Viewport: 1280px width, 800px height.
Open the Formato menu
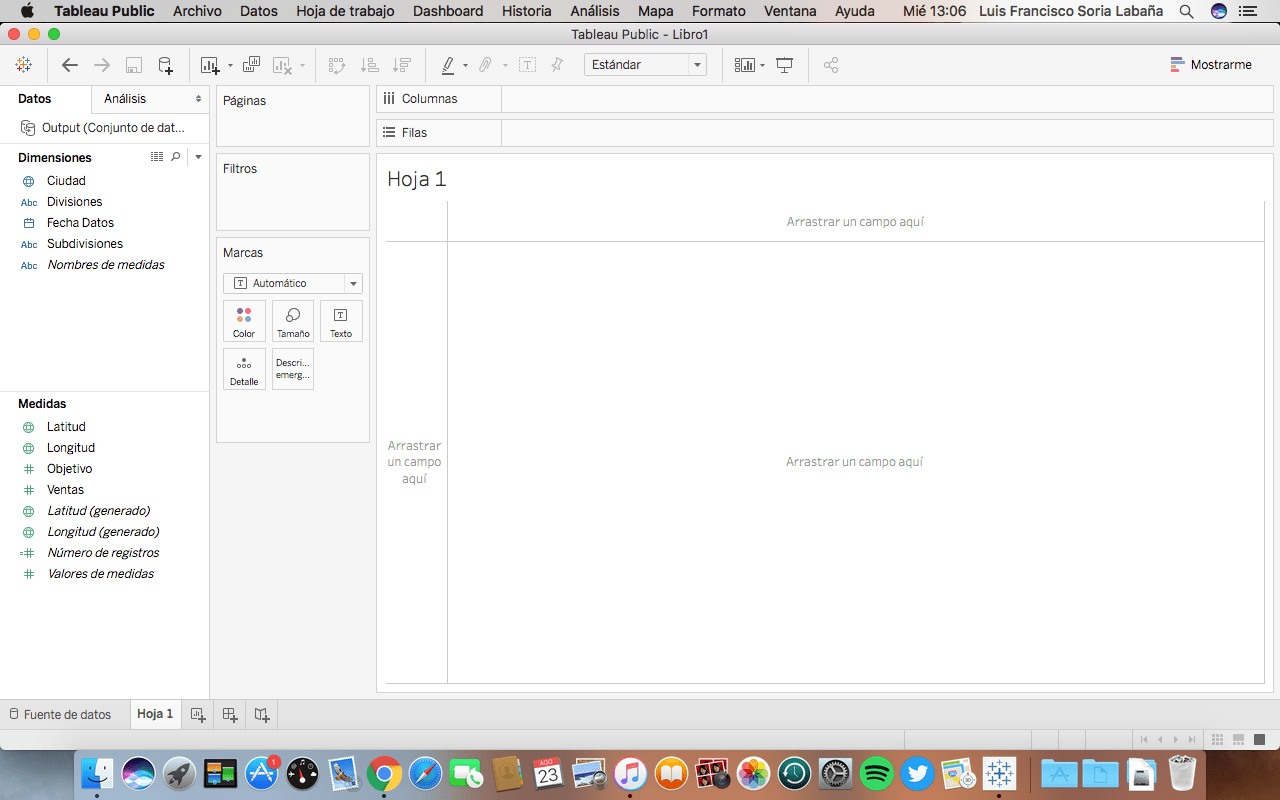click(x=718, y=11)
